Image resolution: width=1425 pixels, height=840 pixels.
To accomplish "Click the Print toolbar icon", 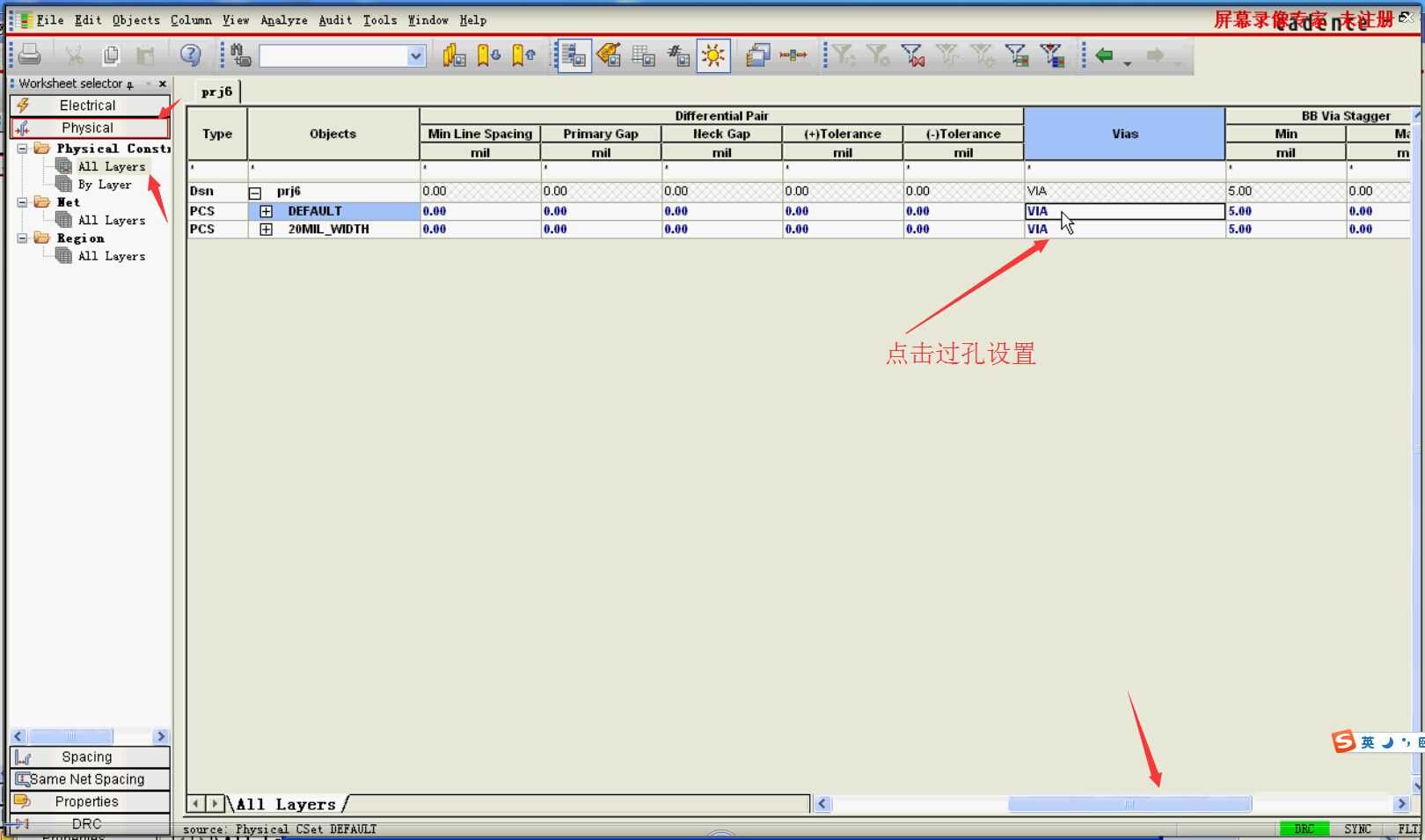I will 29,55.
